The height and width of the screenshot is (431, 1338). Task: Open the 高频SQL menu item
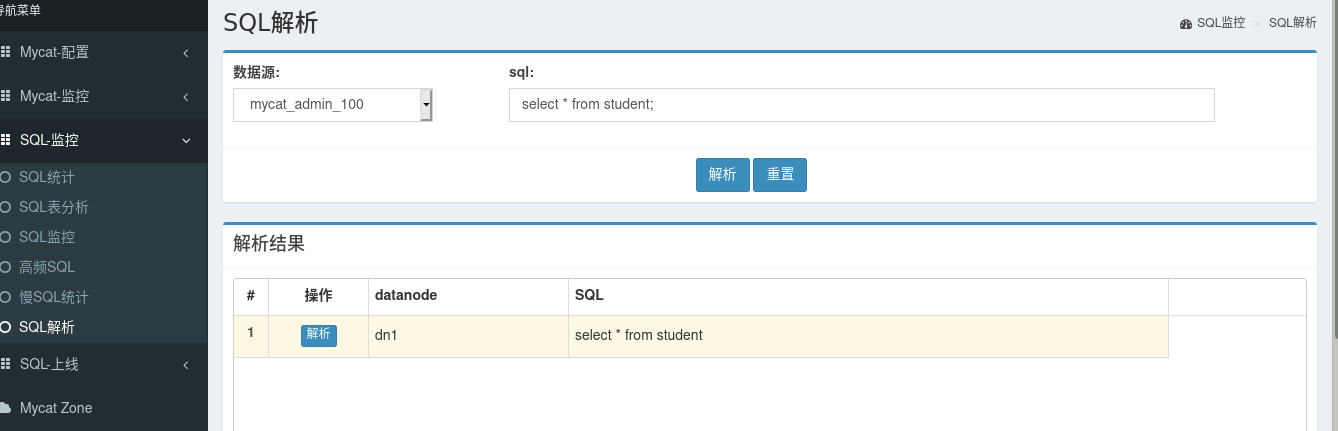click(x=47, y=267)
